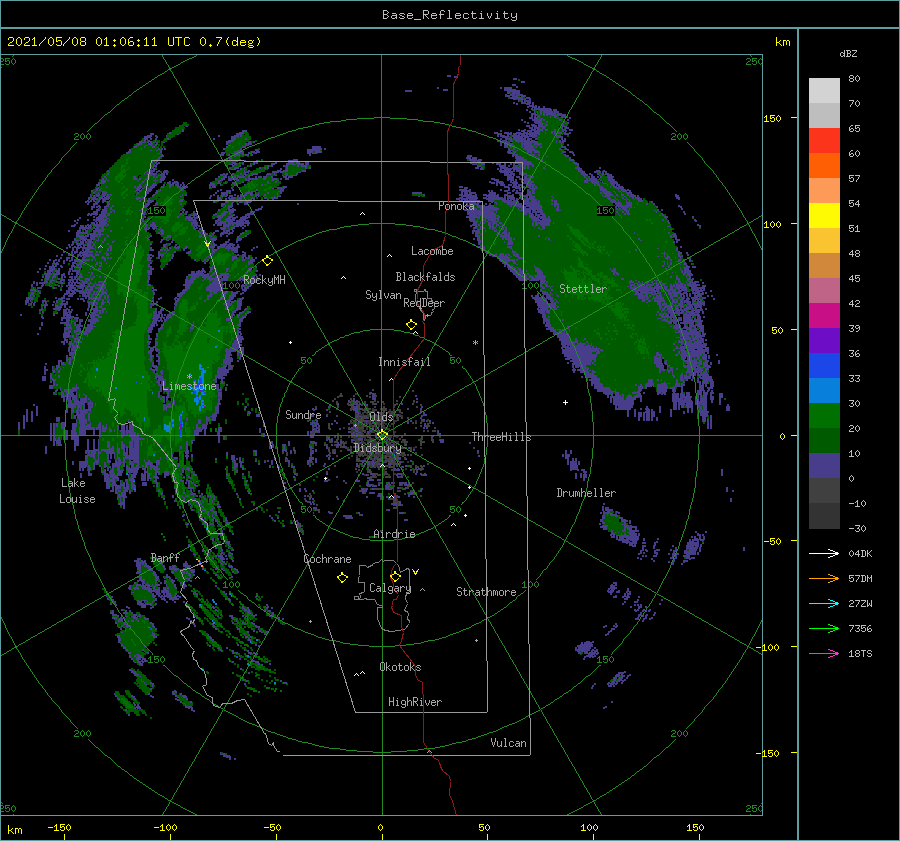This screenshot has width=900, height=841.
Task: Click the yellow diamond marker above Calgary
Action: (395, 576)
